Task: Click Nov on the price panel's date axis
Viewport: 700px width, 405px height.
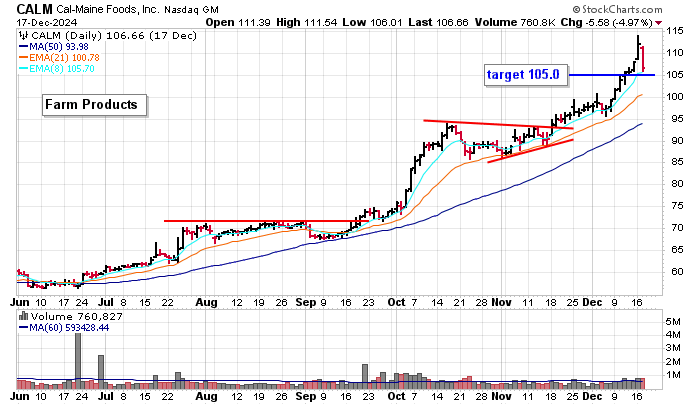Action: (x=501, y=302)
